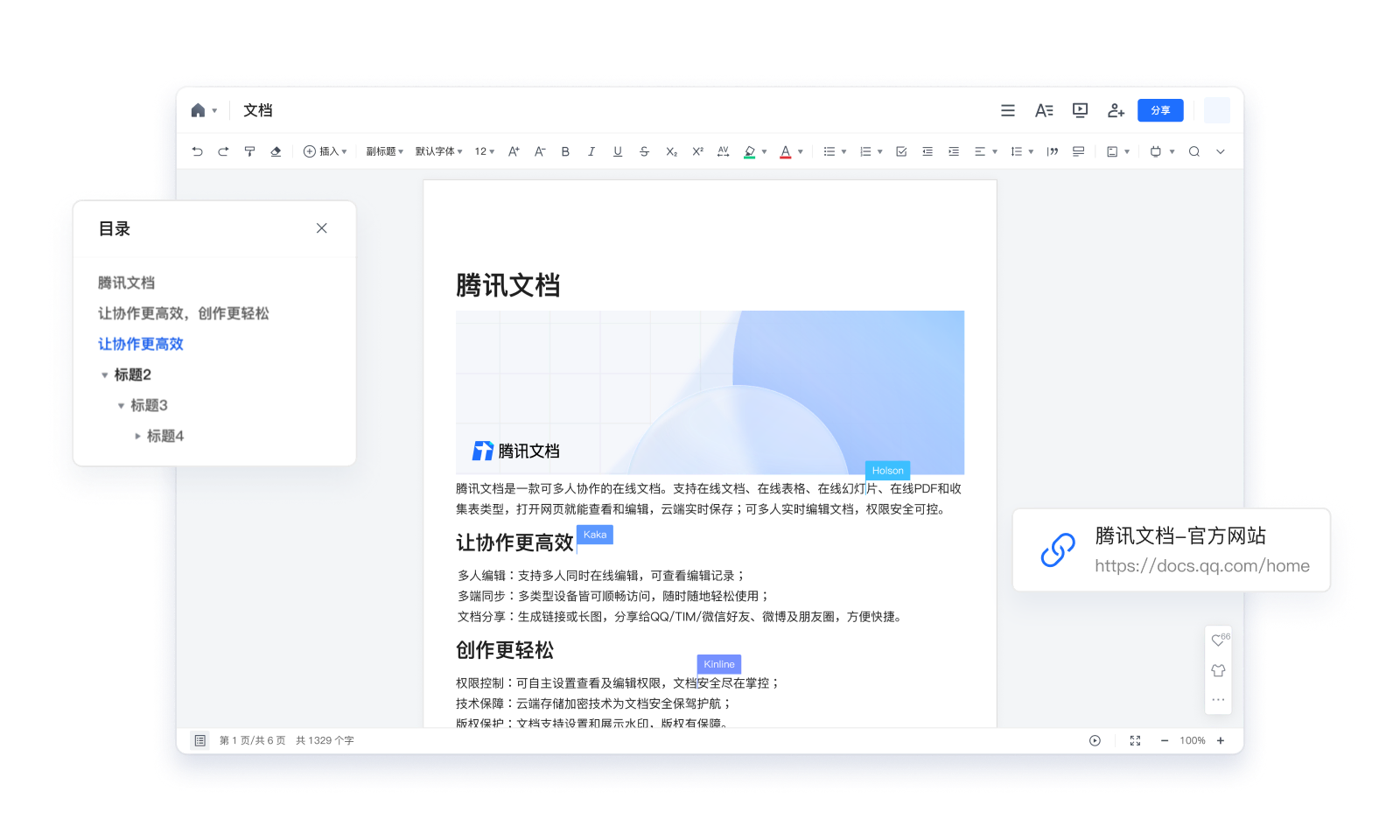Toggle outline icon in status bar
The height and width of the screenshot is (840, 1400).
tap(199, 740)
